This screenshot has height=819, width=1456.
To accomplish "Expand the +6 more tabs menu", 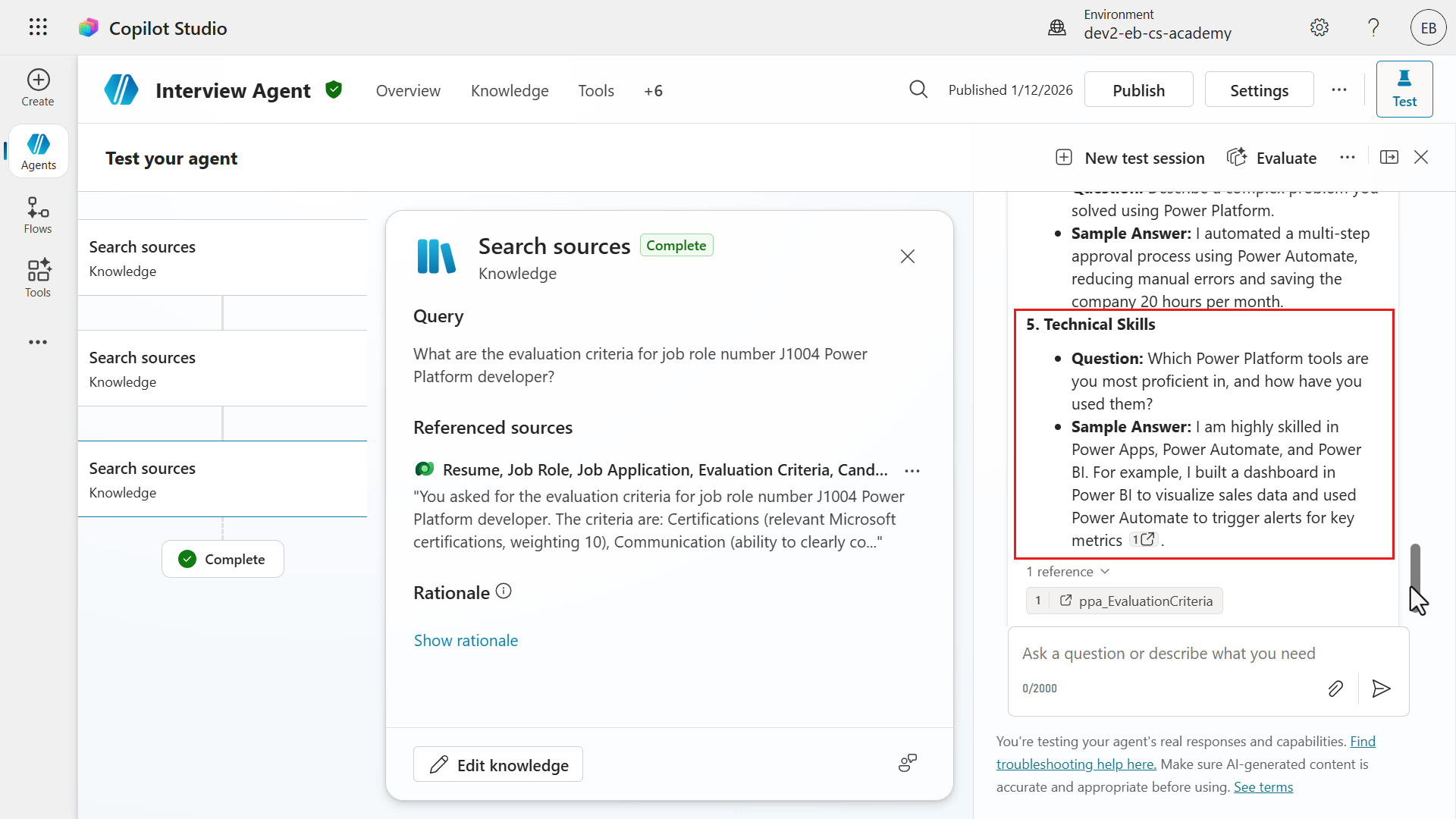I will 653,91.
